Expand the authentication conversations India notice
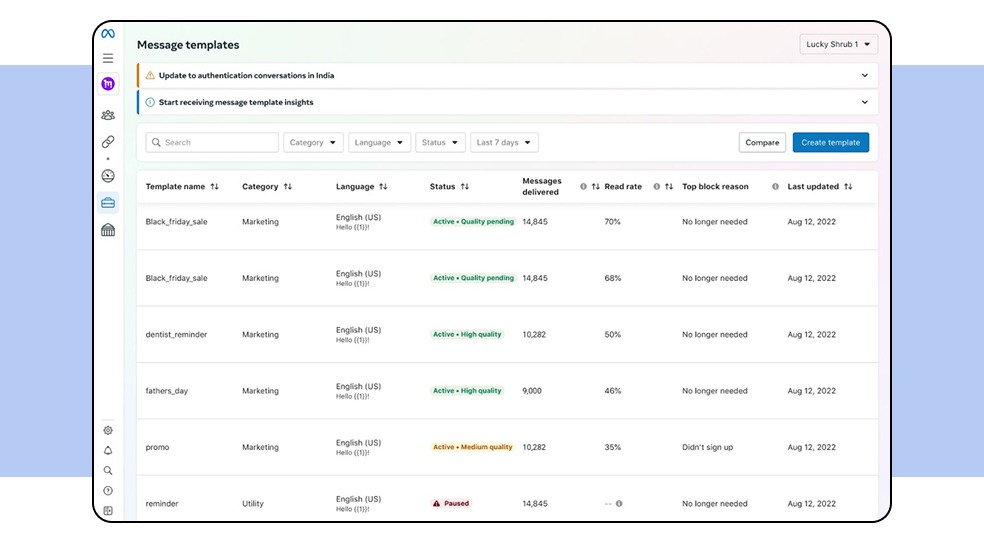The height and width of the screenshot is (542, 984). coord(864,75)
